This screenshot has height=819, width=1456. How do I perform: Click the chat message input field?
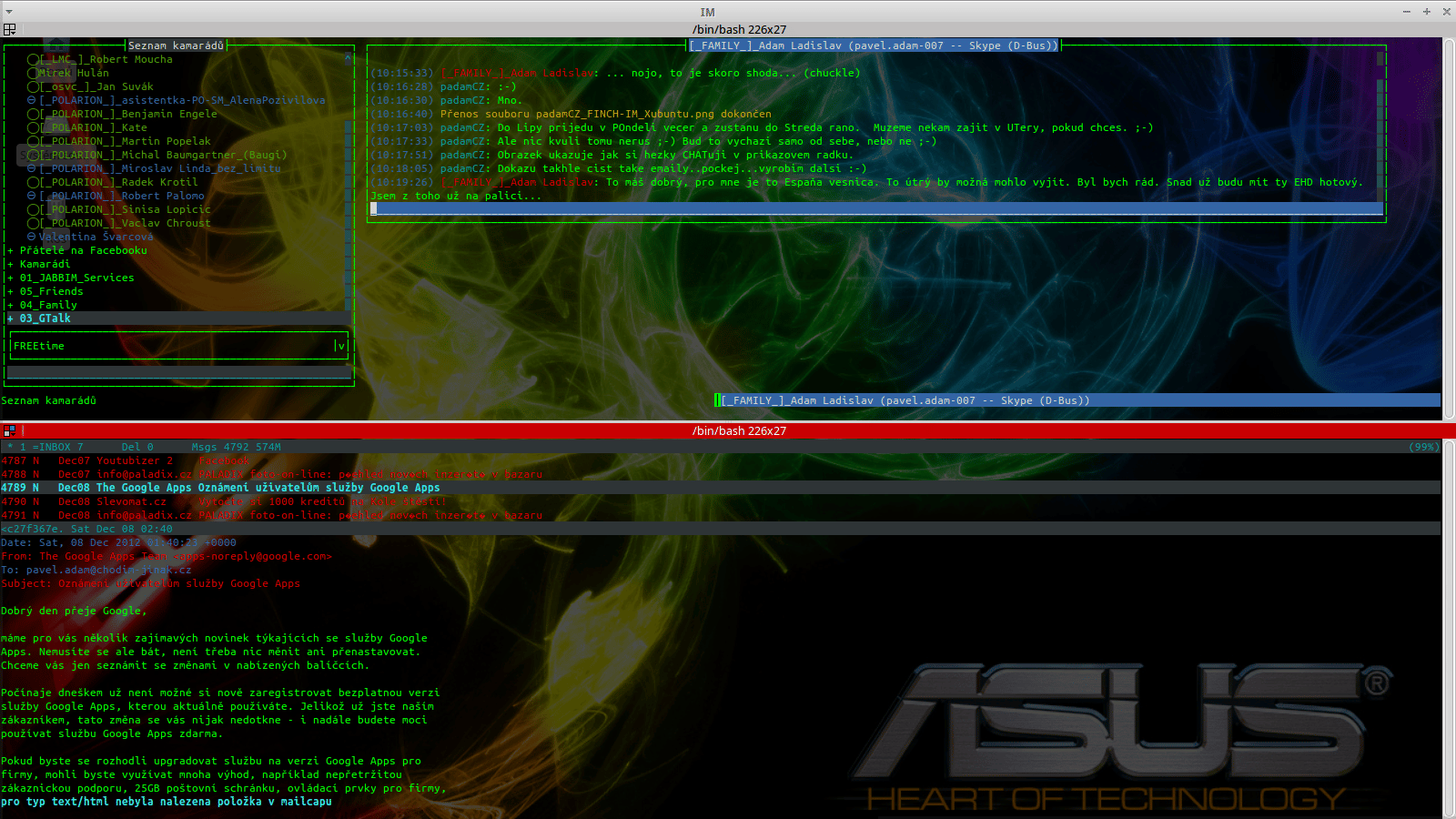[x=875, y=209]
